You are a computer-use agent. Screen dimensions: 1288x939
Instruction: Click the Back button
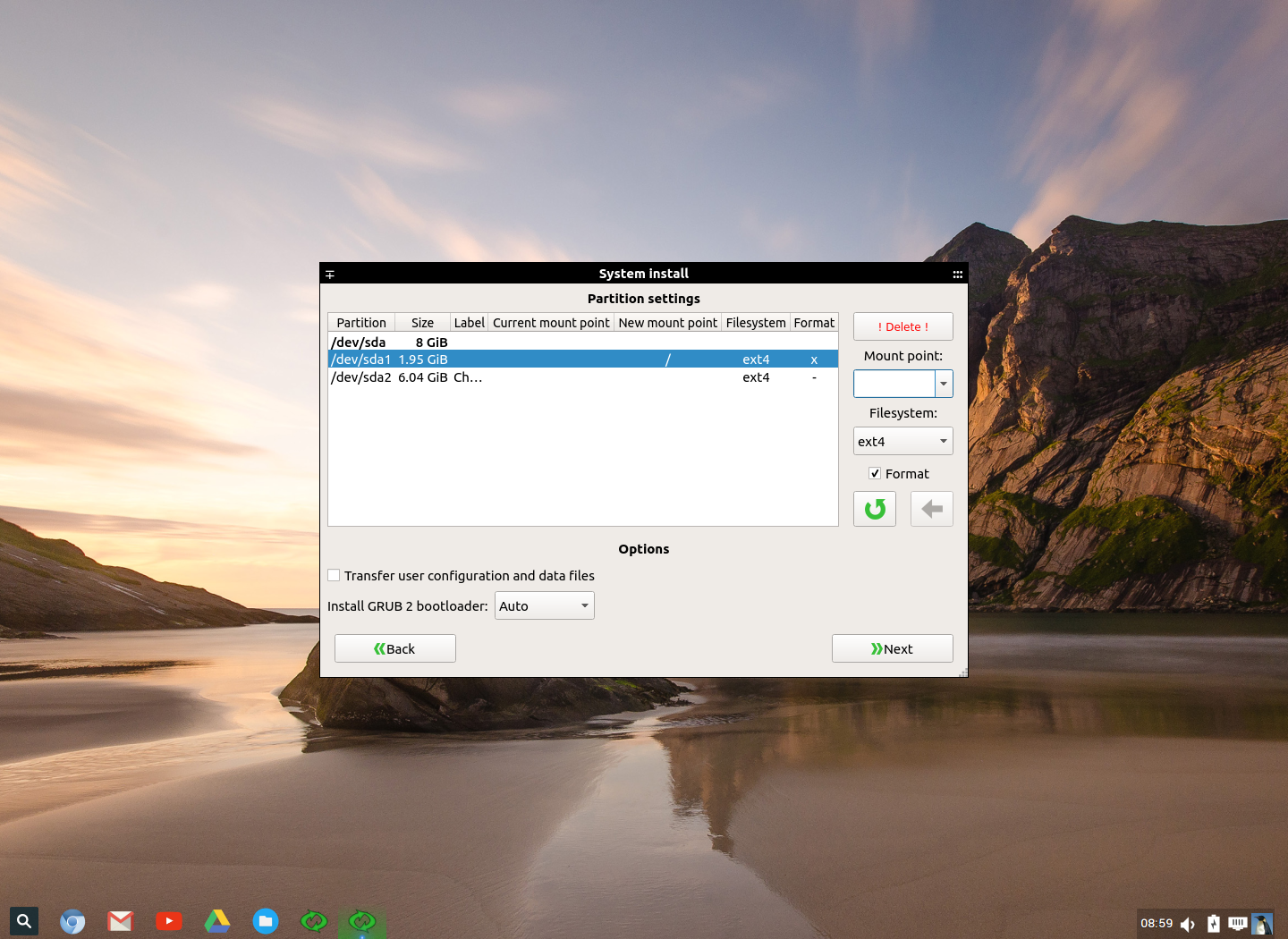[x=395, y=648]
